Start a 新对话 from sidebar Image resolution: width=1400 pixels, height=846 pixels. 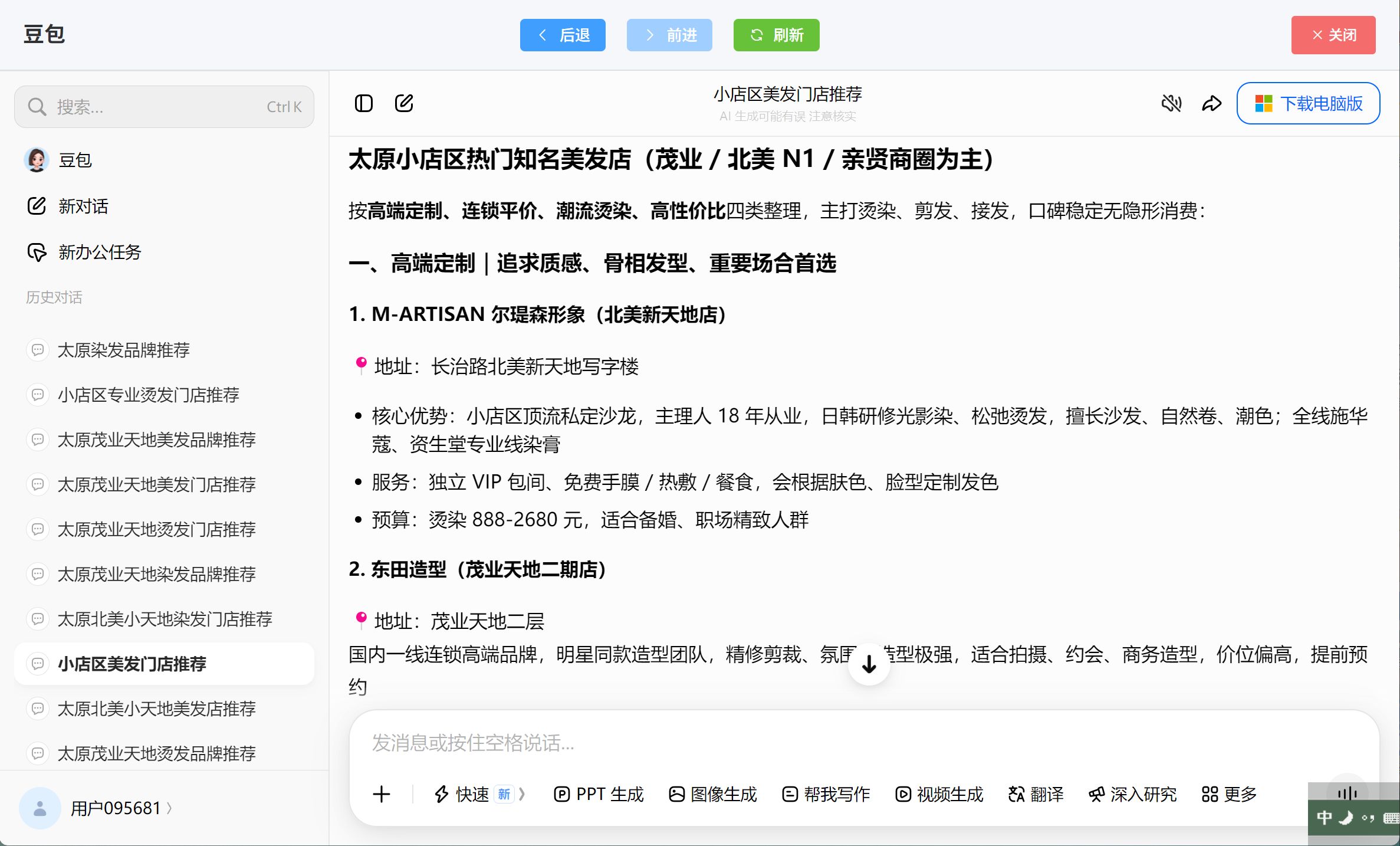coord(164,206)
